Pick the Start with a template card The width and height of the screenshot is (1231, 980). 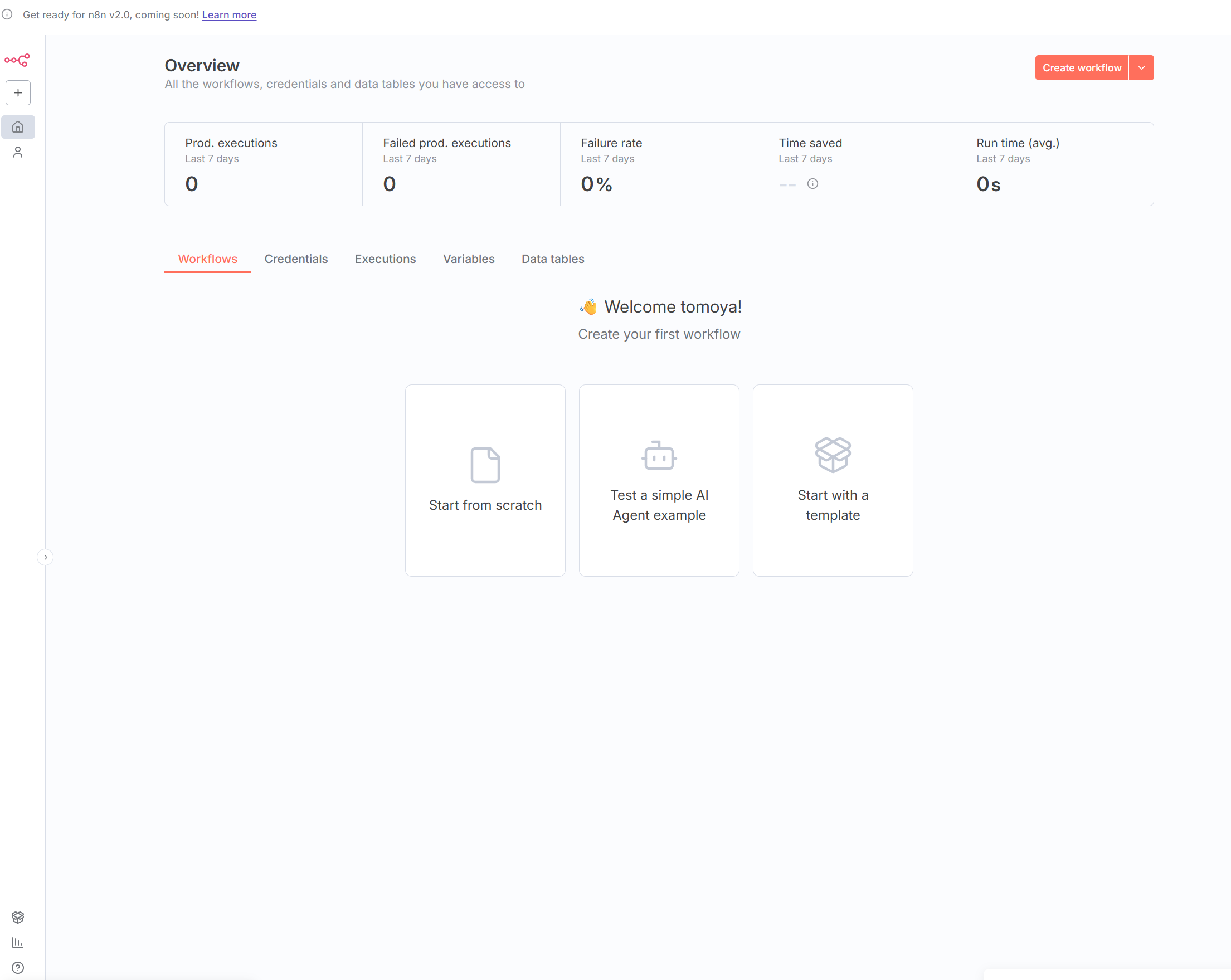(833, 480)
